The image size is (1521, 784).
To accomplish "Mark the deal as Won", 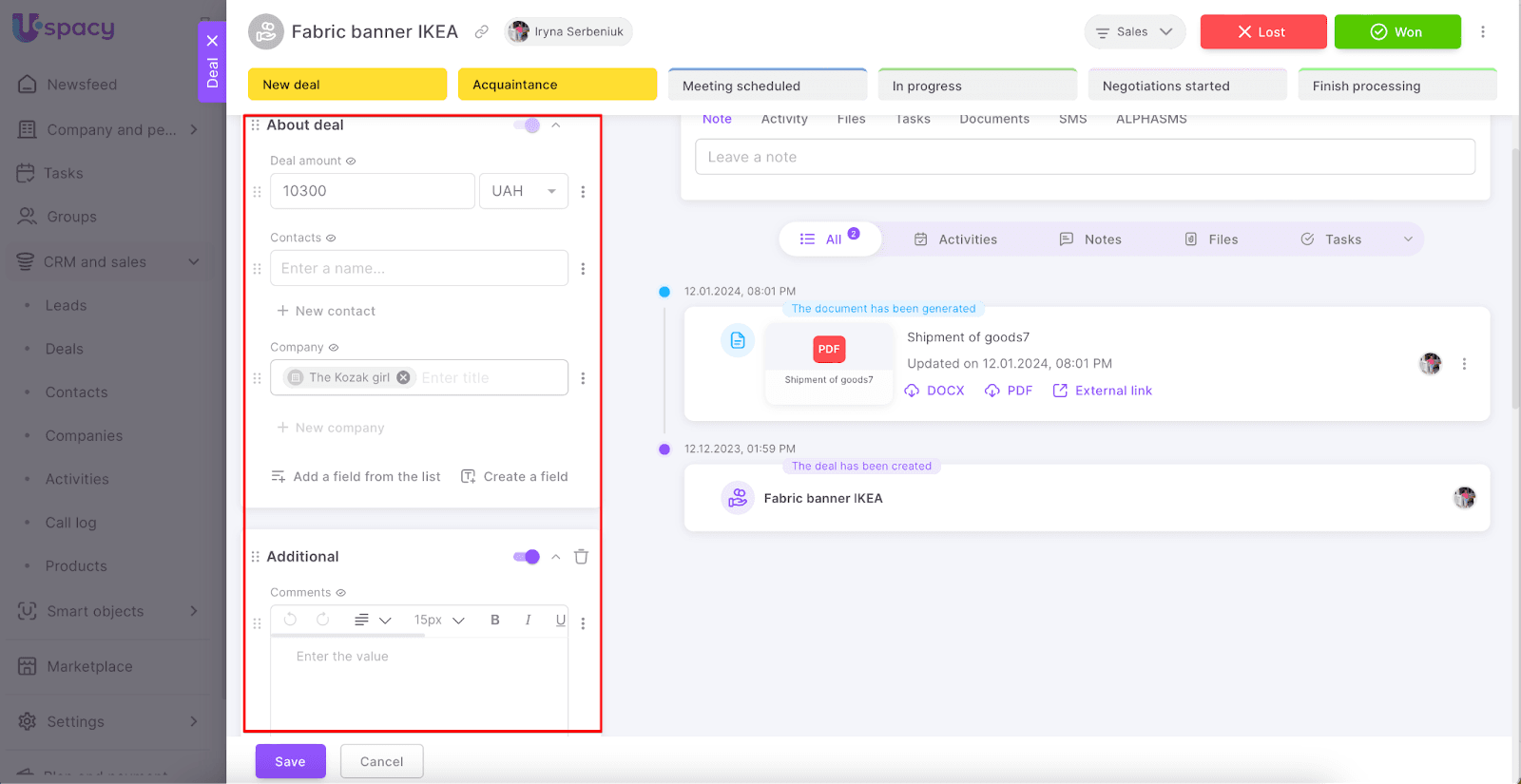I will point(1396,32).
